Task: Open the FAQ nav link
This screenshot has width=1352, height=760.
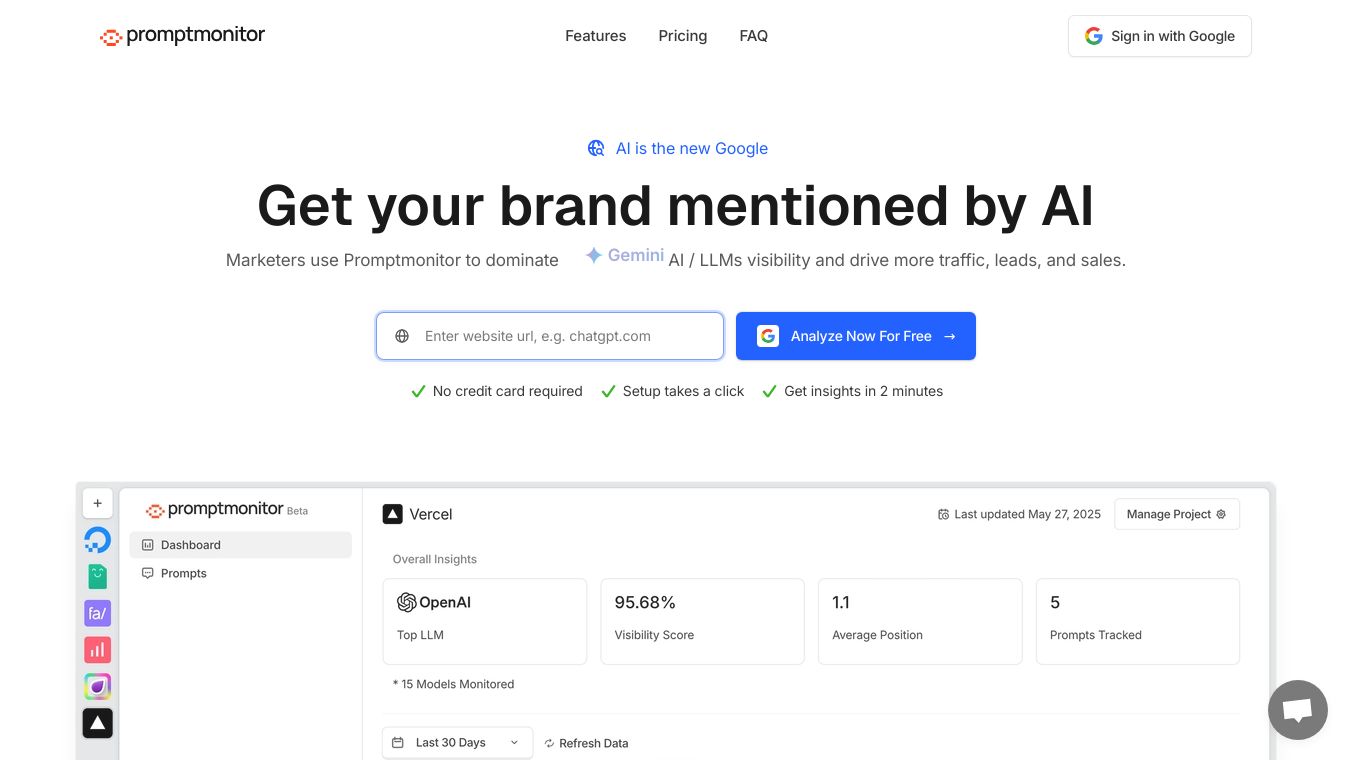Action: [x=753, y=36]
